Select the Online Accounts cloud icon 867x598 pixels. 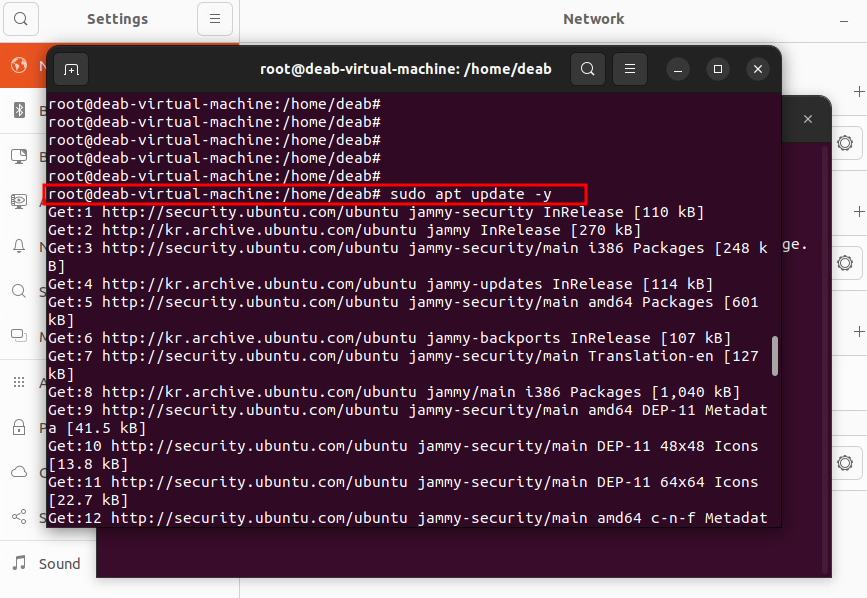coord(19,472)
